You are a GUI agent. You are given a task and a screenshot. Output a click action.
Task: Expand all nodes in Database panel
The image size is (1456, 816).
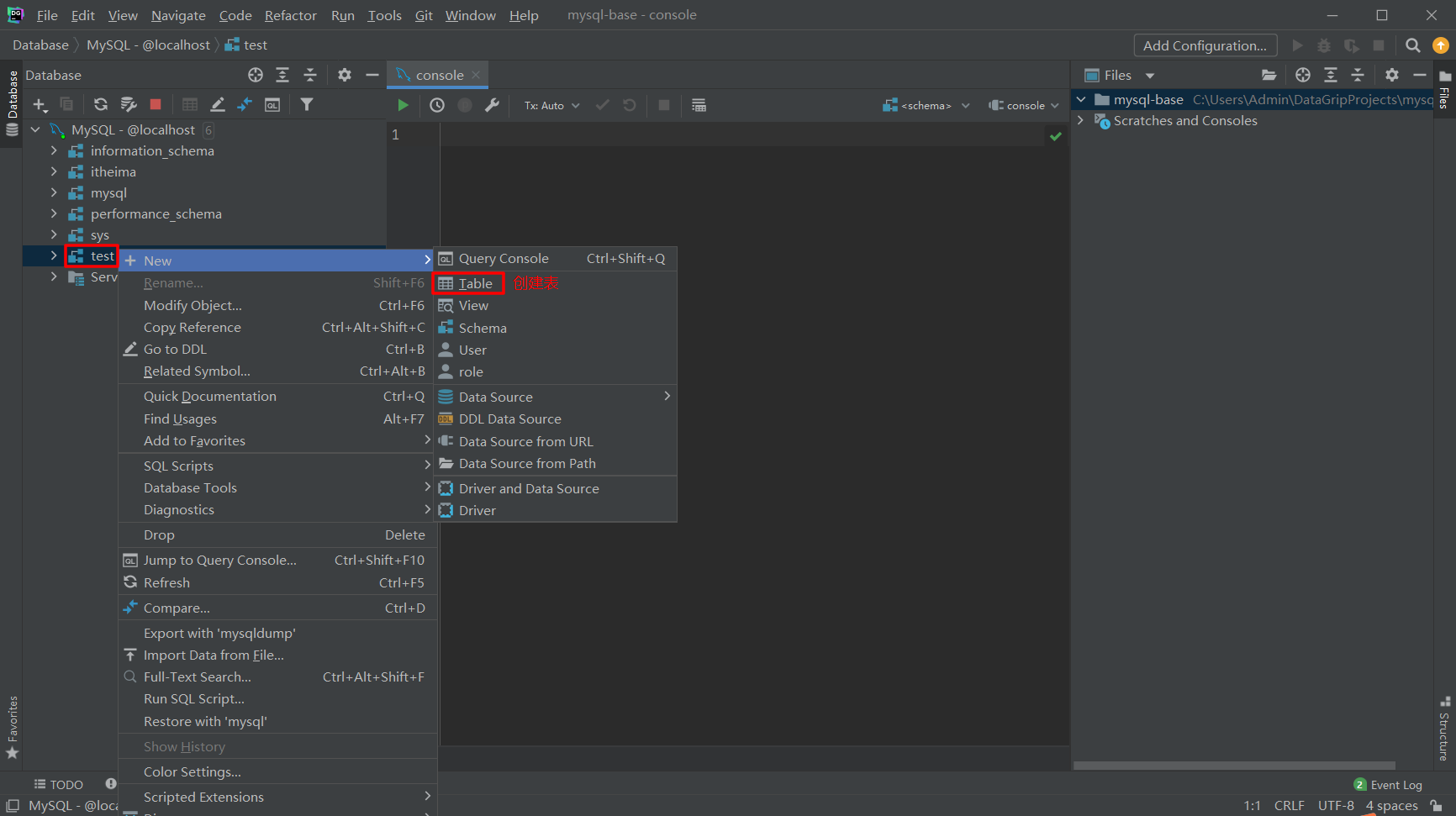click(x=282, y=75)
